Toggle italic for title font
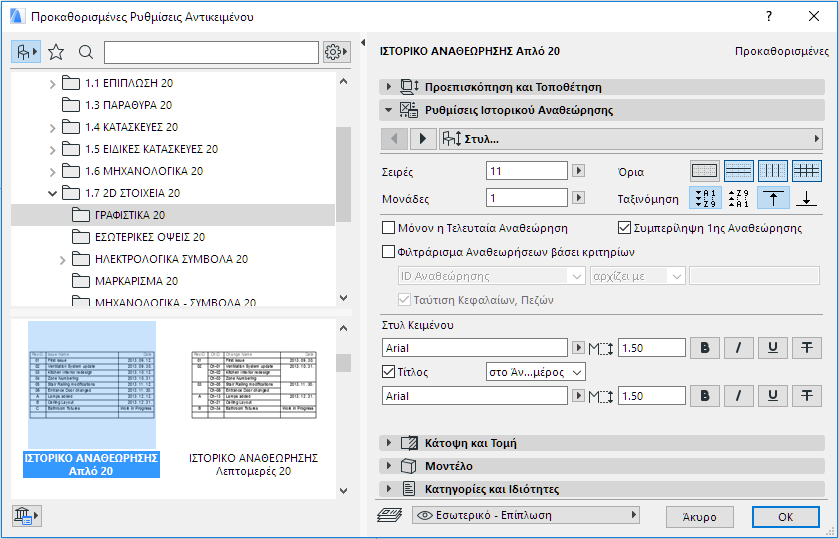This screenshot has width=839, height=539. pos(738,396)
